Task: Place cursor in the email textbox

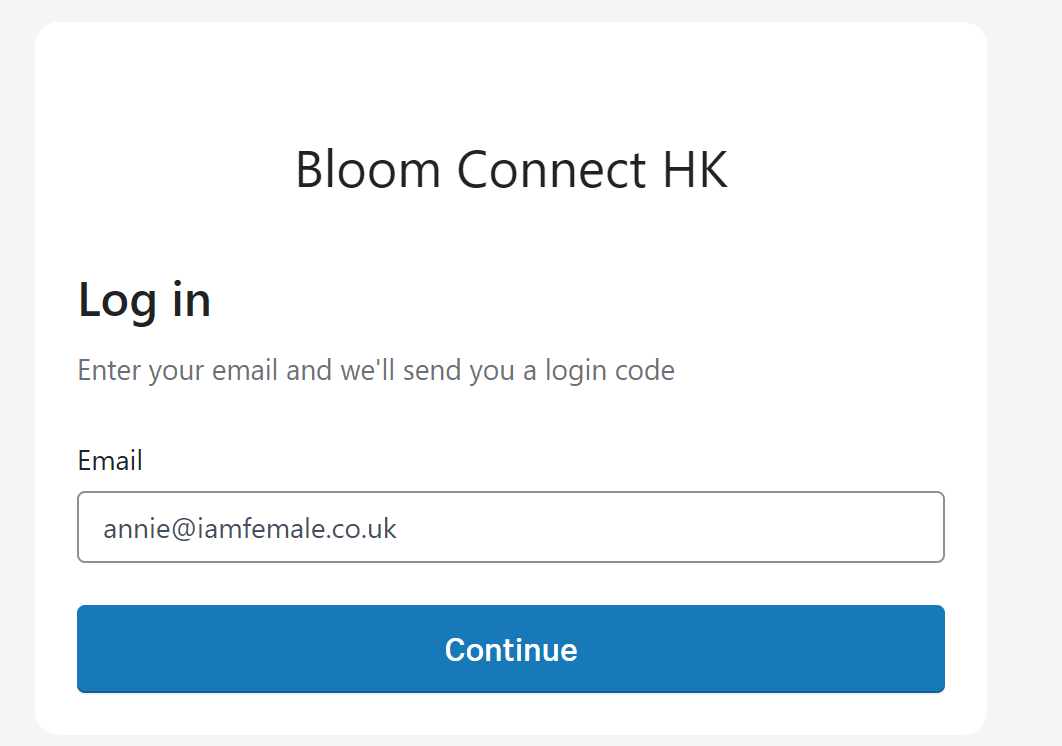Action: pos(600,527)
